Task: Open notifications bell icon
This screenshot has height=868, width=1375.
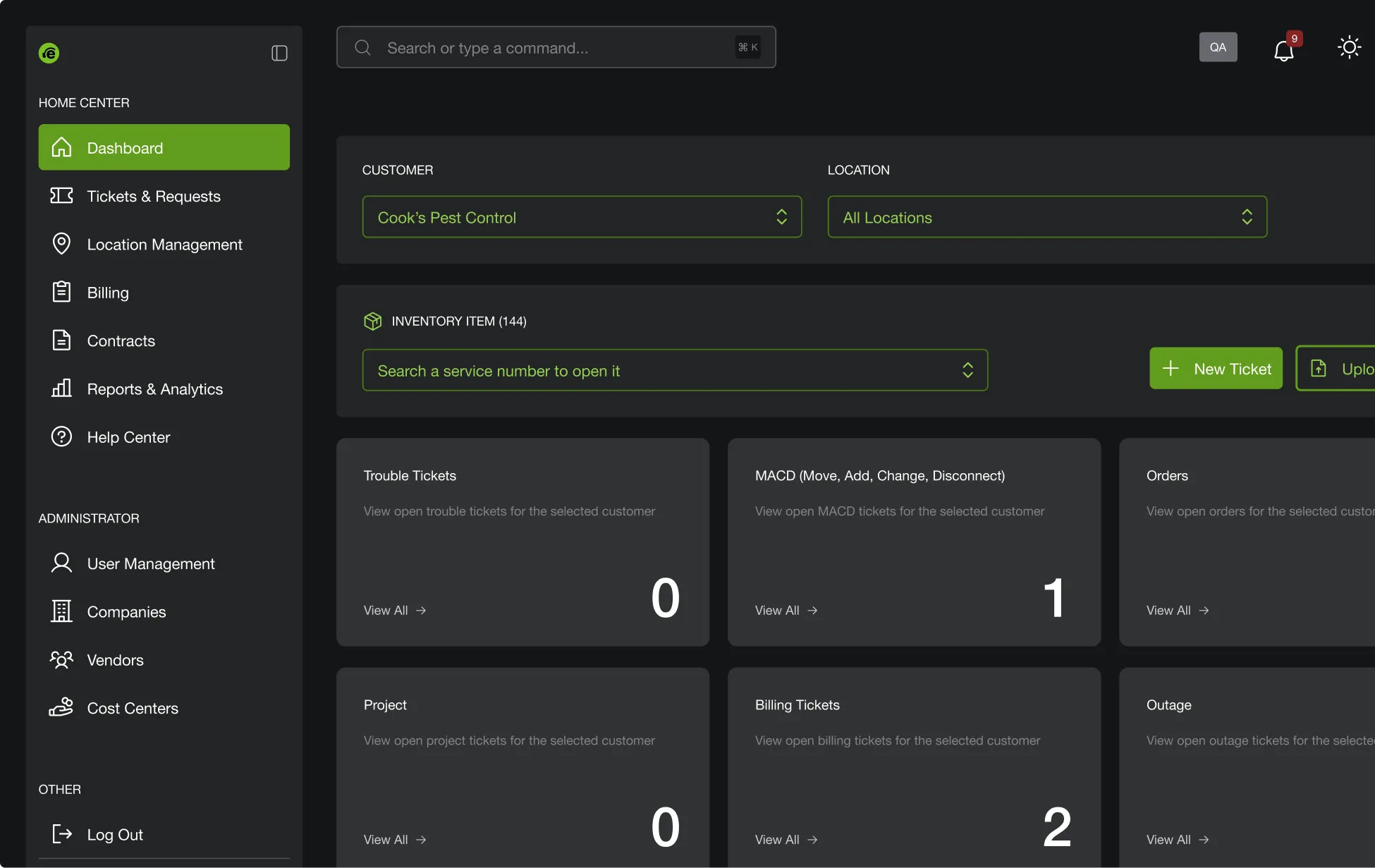Action: (1284, 50)
